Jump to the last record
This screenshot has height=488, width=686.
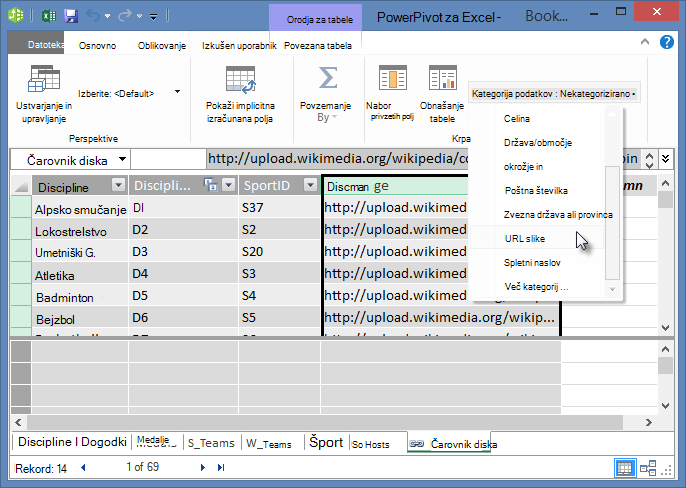pos(221,467)
